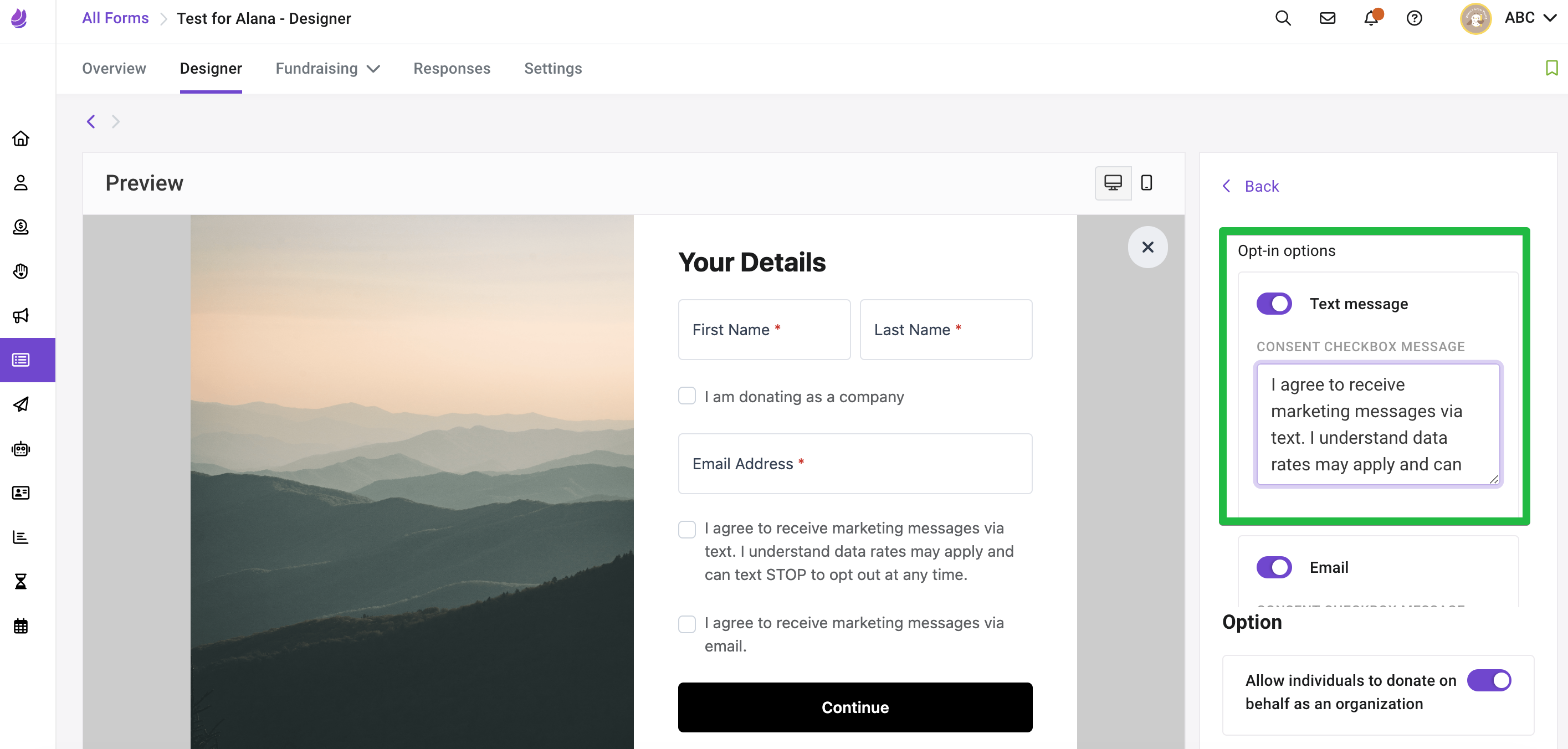
Task: Switch to mobile preview icon
Action: coord(1146,182)
